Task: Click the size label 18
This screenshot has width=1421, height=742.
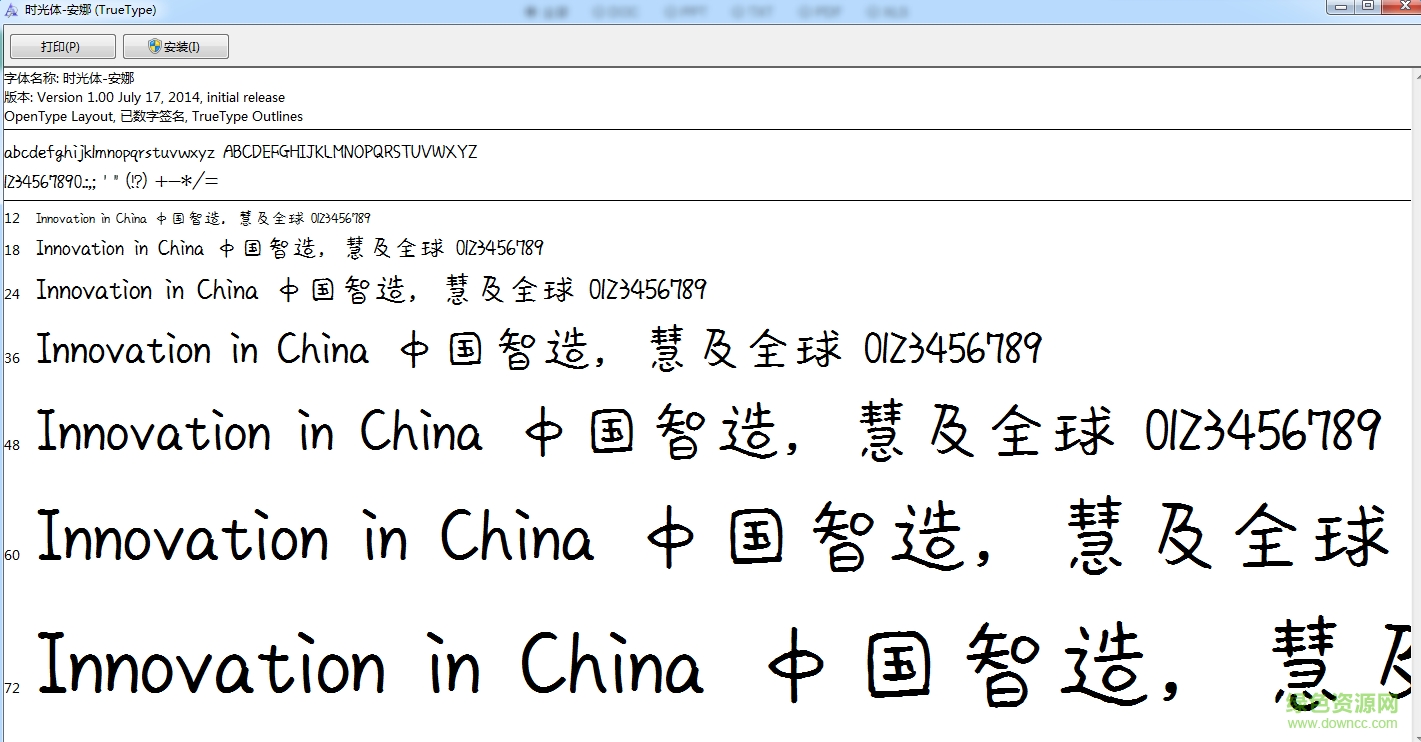Action: 12,250
